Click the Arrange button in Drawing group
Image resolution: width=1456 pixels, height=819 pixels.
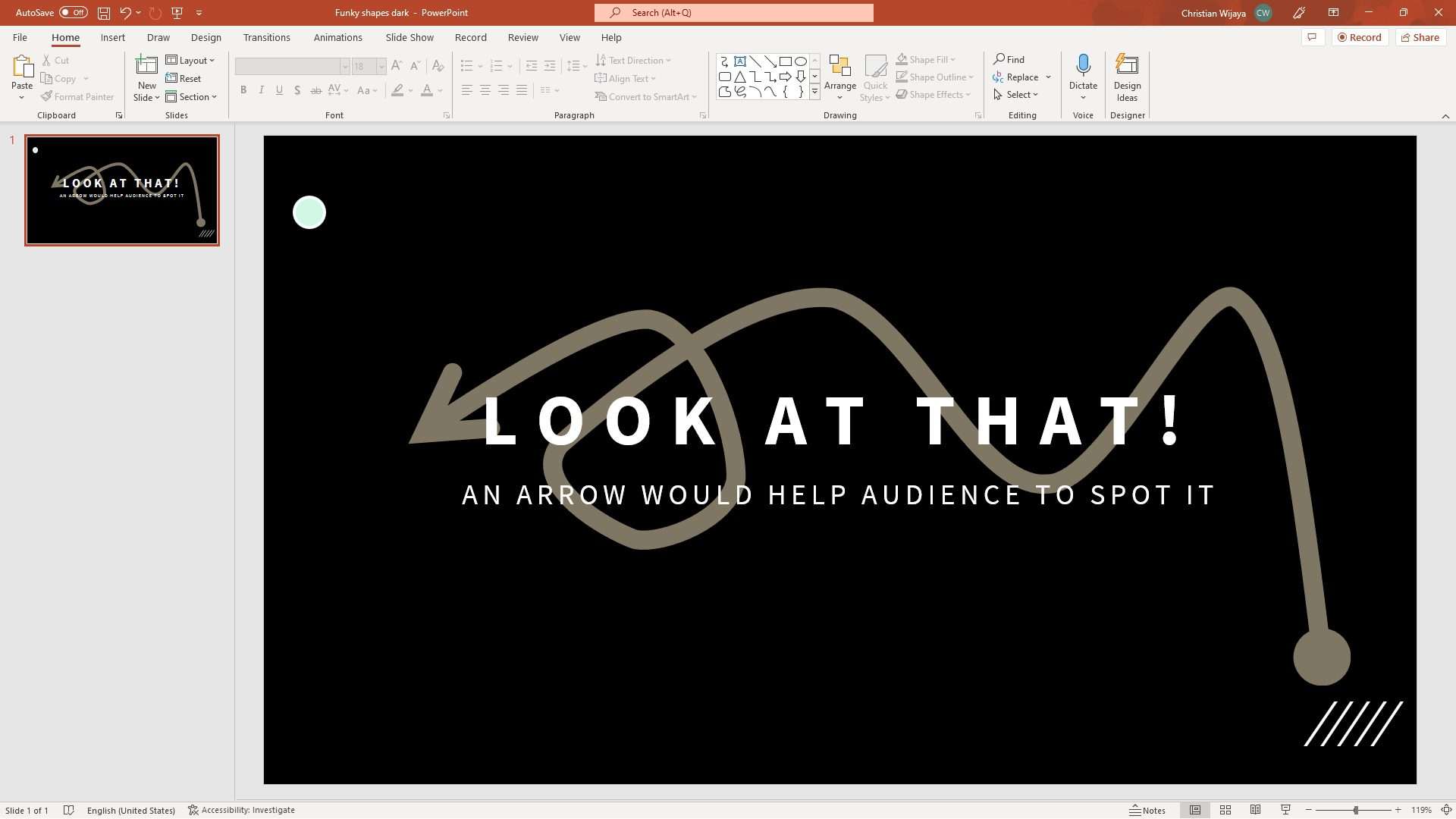839,78
